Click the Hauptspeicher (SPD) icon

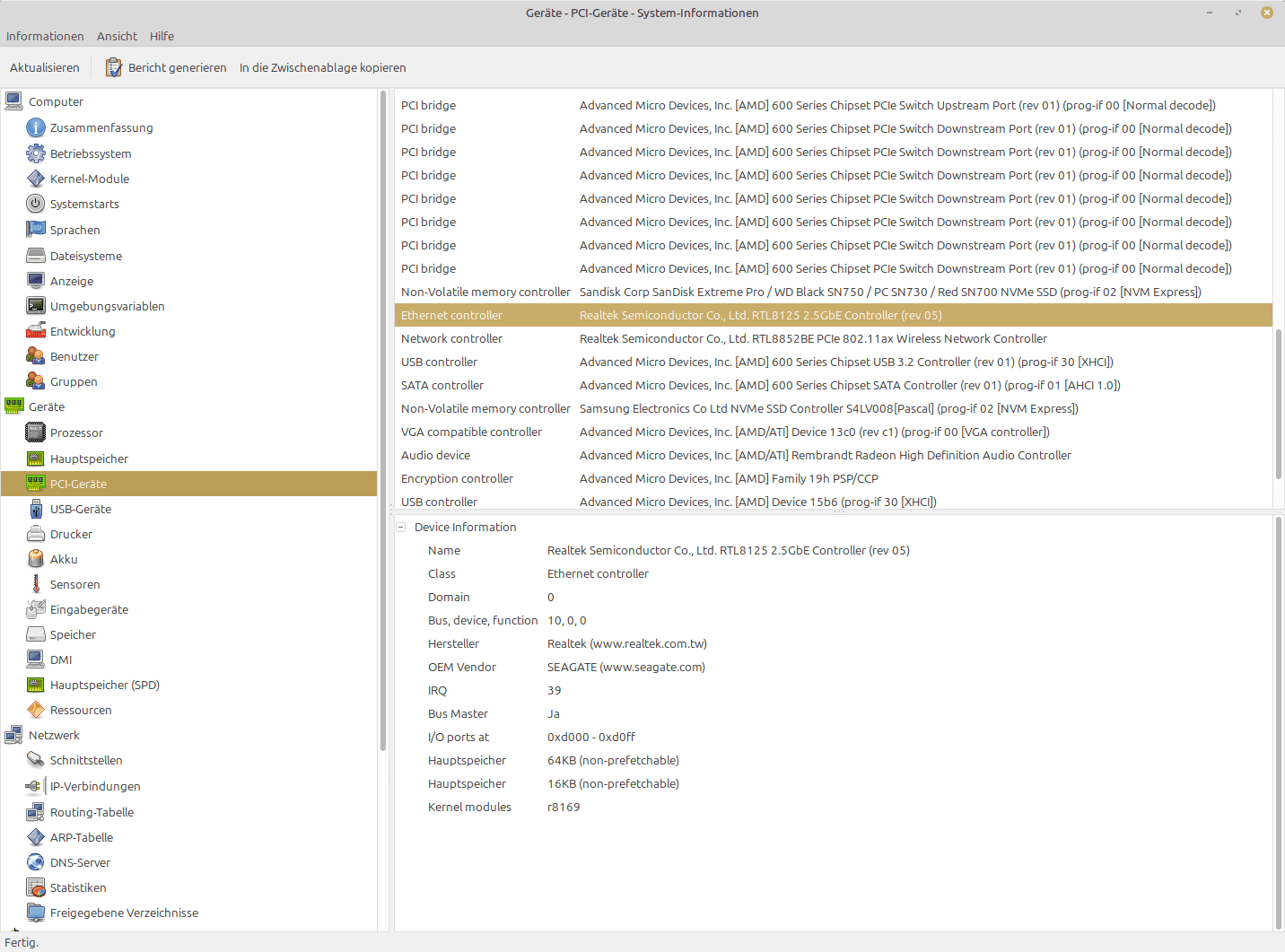(36, 685)
